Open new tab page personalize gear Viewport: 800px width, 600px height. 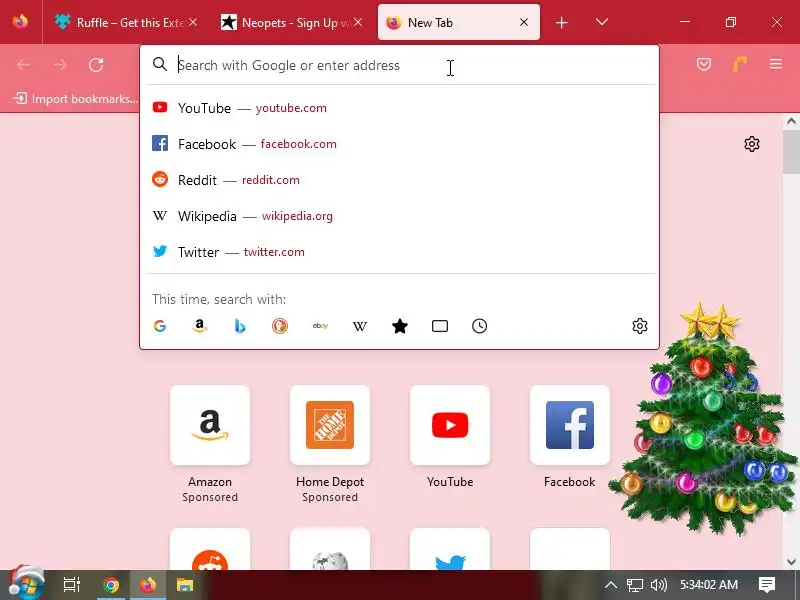[752, 144]
